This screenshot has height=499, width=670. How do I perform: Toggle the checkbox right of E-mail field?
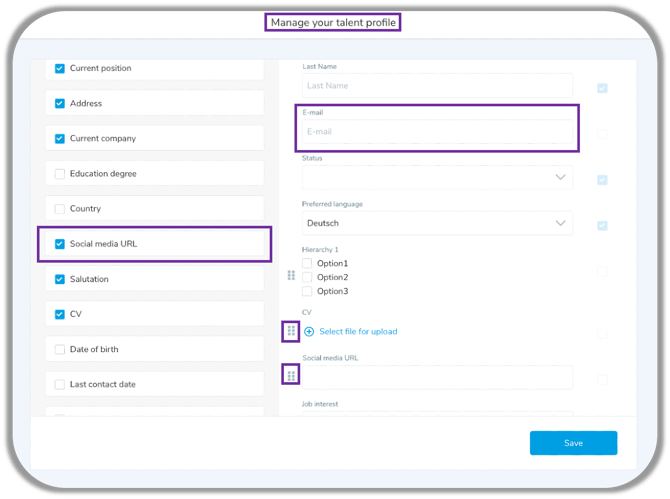pos(602,133)
